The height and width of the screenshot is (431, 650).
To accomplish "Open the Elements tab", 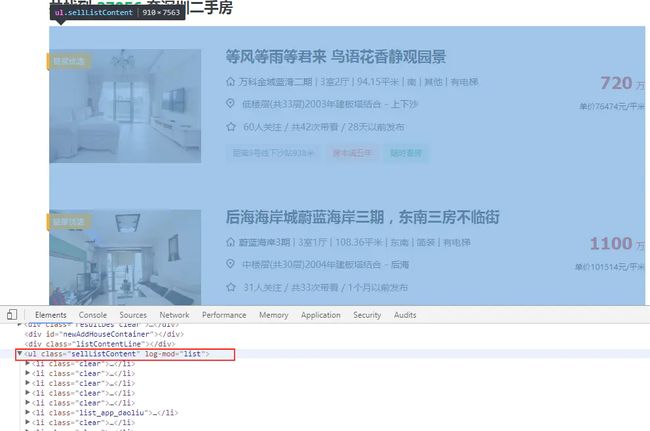I will pos(51,315).
